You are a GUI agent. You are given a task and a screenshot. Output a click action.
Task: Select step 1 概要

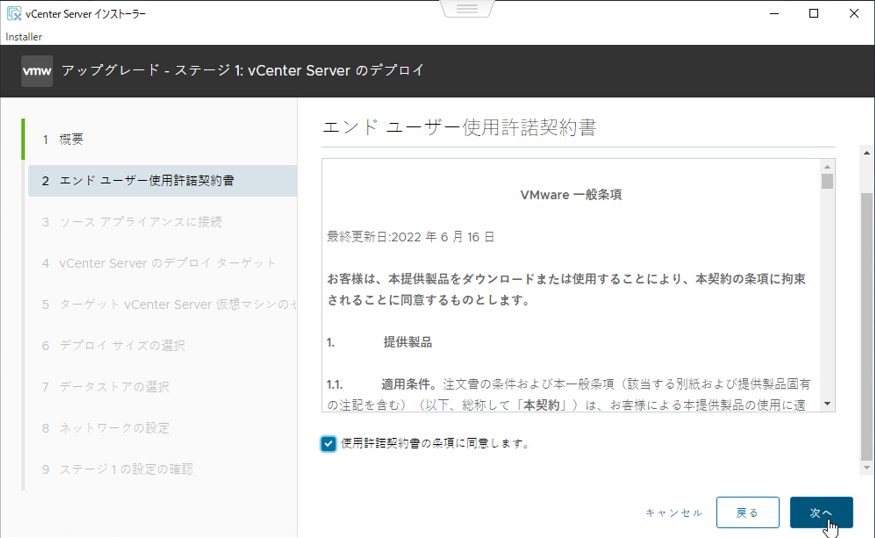pyautogui.click(x=162, y=140)
